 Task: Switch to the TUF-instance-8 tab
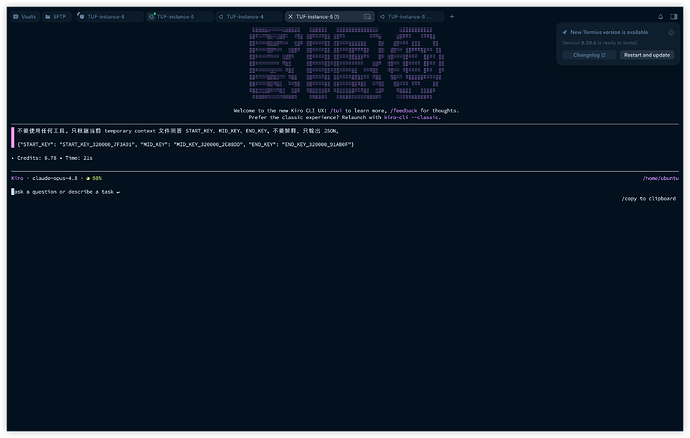tap(109, 17)
